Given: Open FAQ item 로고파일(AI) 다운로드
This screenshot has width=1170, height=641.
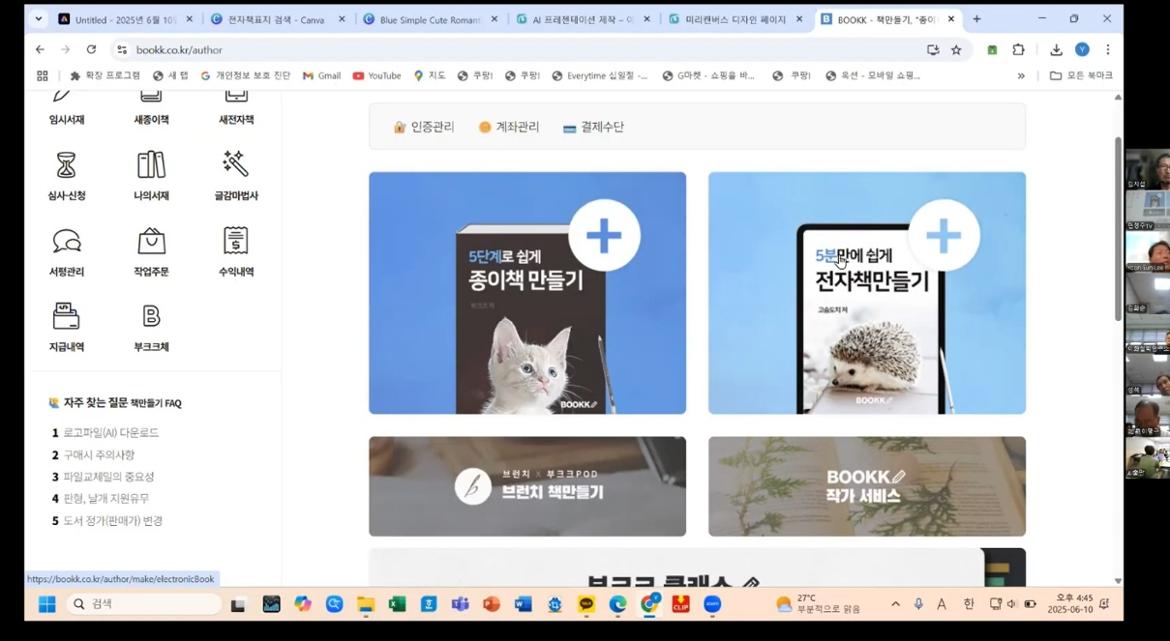Looking at the screenshot, I should (x=110, y=433).
